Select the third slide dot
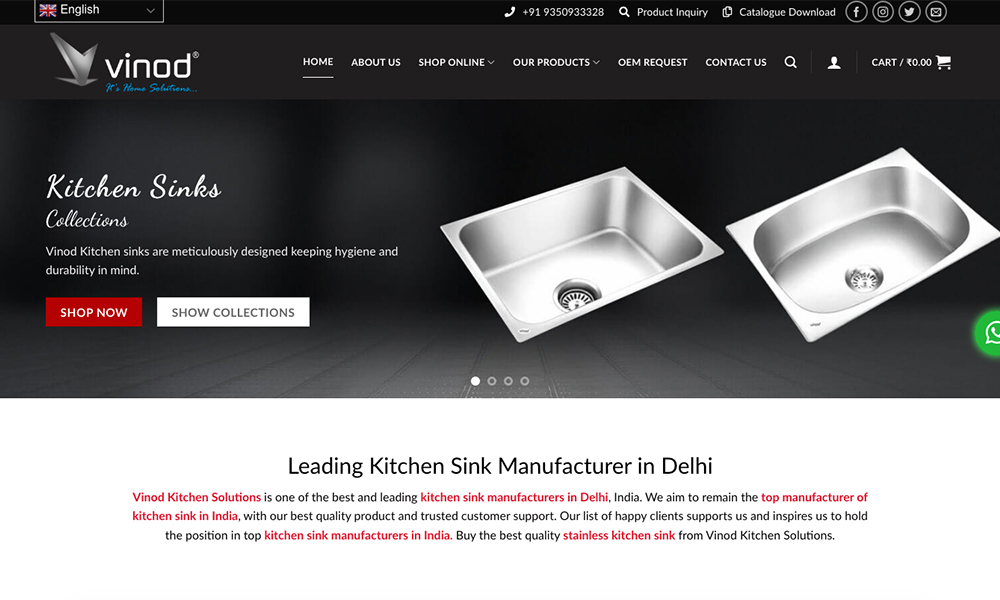1000x600 pixels. pos(508,381)
